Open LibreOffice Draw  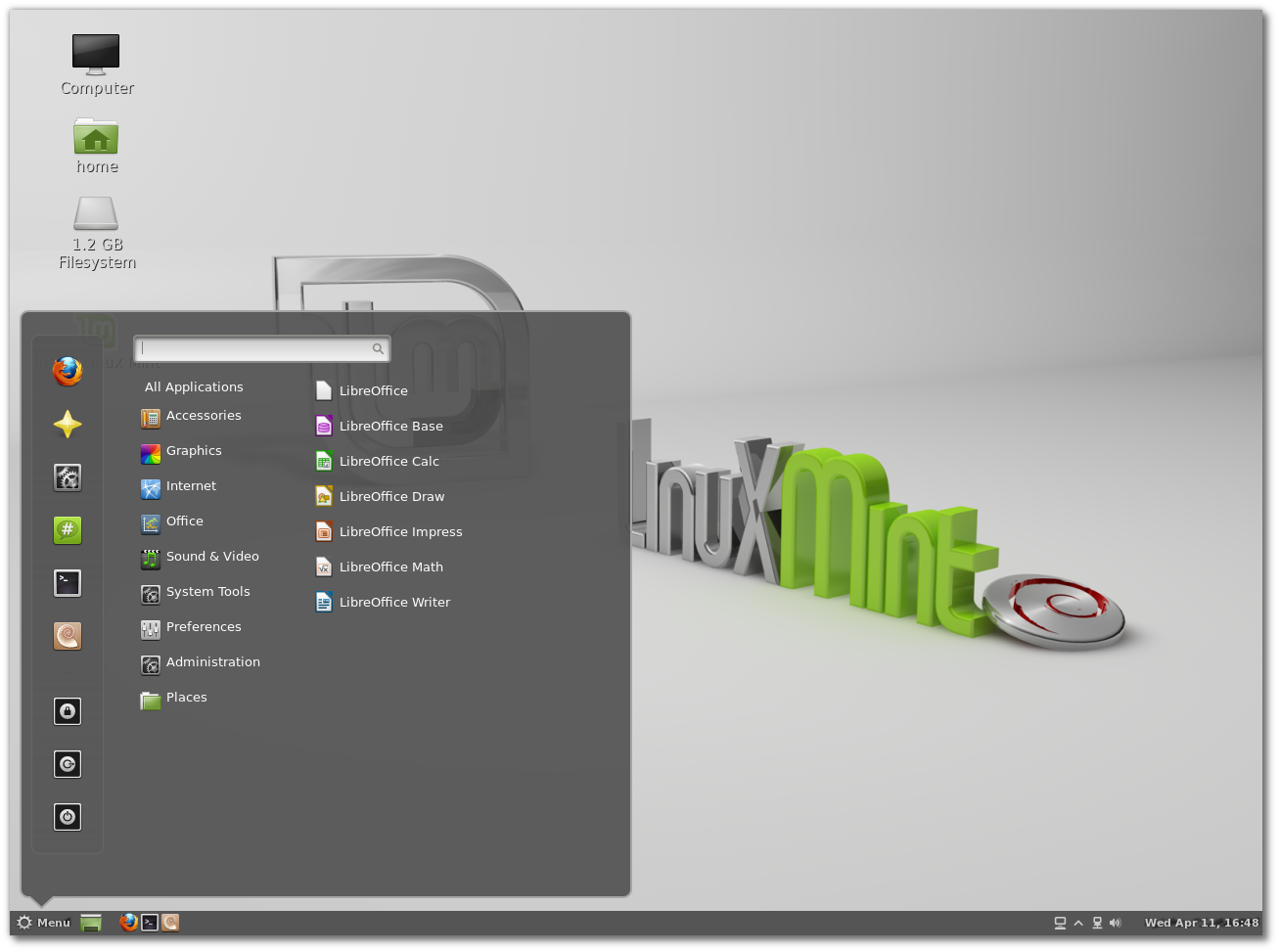tap(391, 496)
